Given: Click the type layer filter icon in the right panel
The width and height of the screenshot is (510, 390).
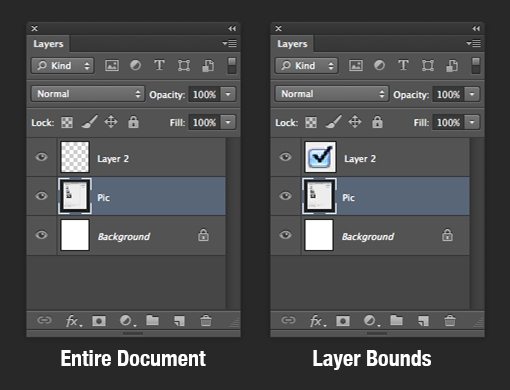Looking at the screenshot, I should click(x=403, y=65).
